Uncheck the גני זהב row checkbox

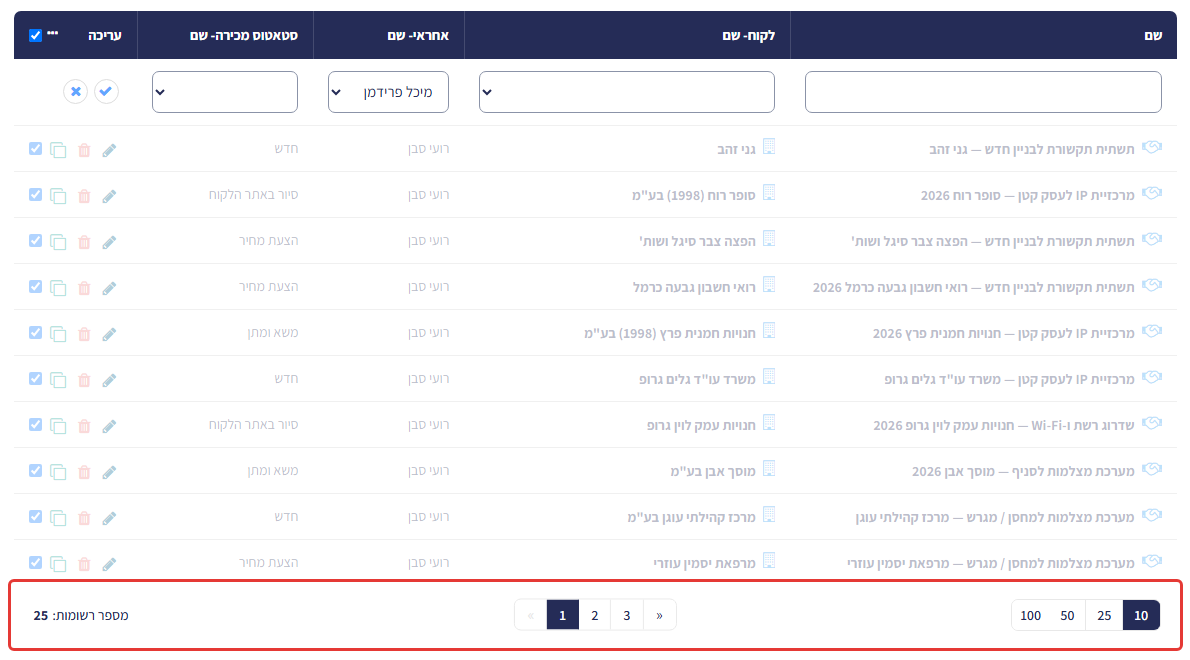[x=36, y=149]
